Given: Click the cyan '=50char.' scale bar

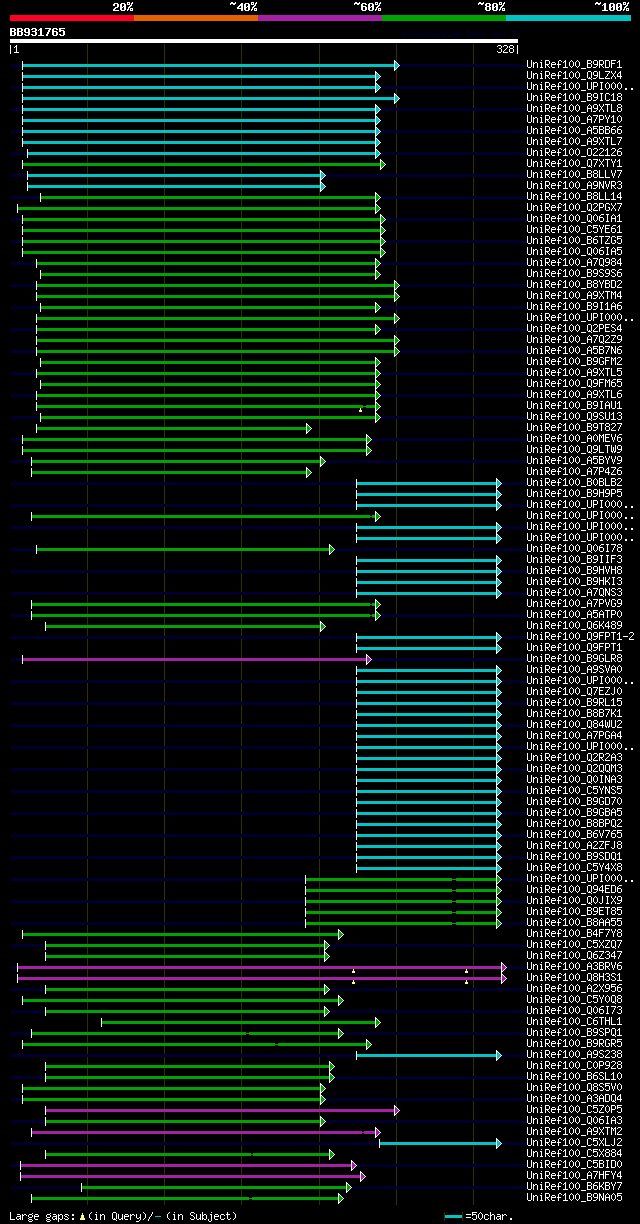Looking at the screenshot, I should [x=454, y=1216].
